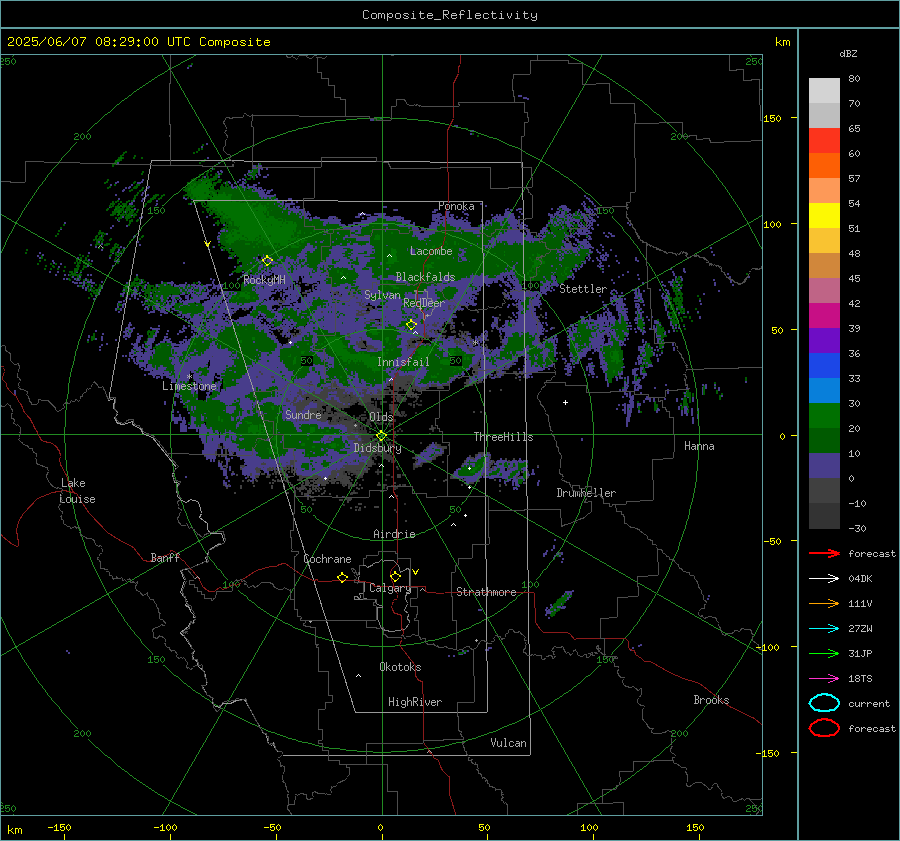
Task: Click the cyan current ellipse icon
Action: click(x=824, y=703)
